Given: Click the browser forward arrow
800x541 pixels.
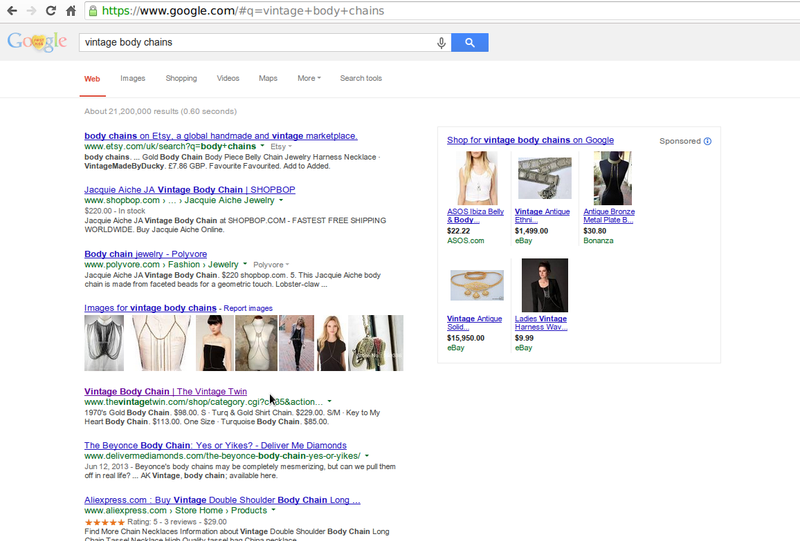Looking at the screenshot, I should (31, 11).
